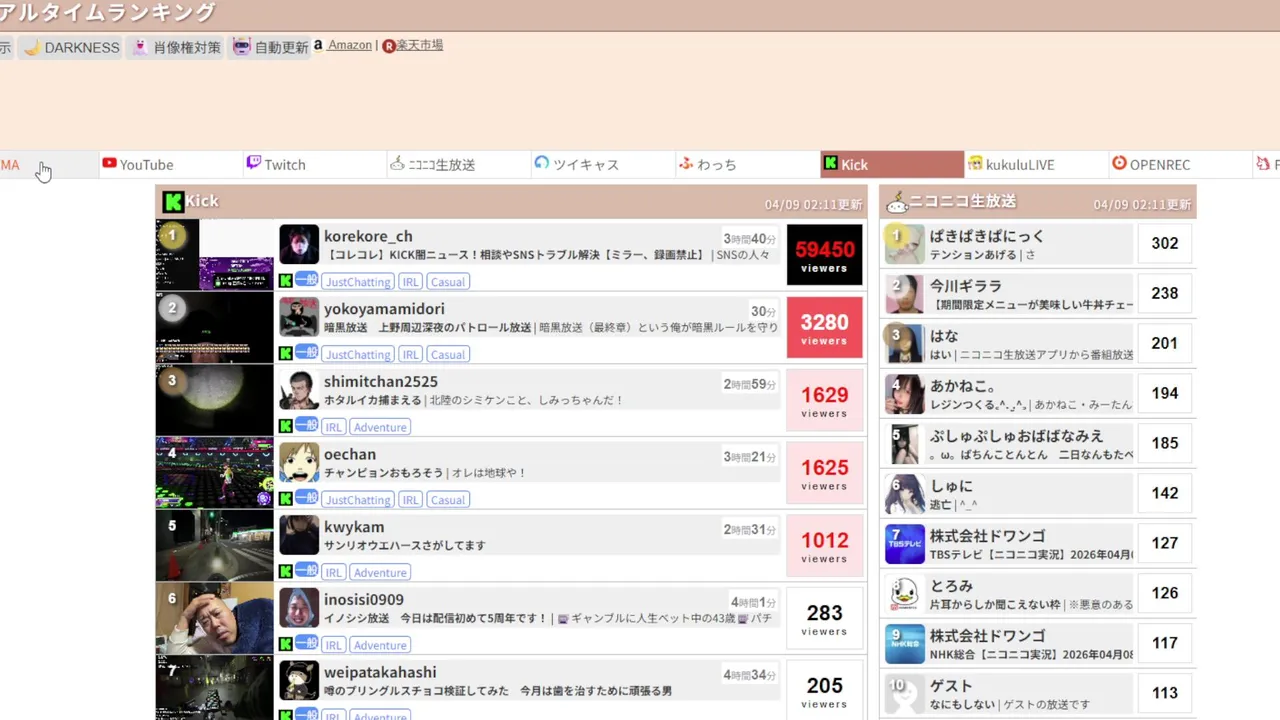The image size is (1280, 720).
Task: Switch to the ニコニコ生放送 tab
Action: (x=458, y=165)
